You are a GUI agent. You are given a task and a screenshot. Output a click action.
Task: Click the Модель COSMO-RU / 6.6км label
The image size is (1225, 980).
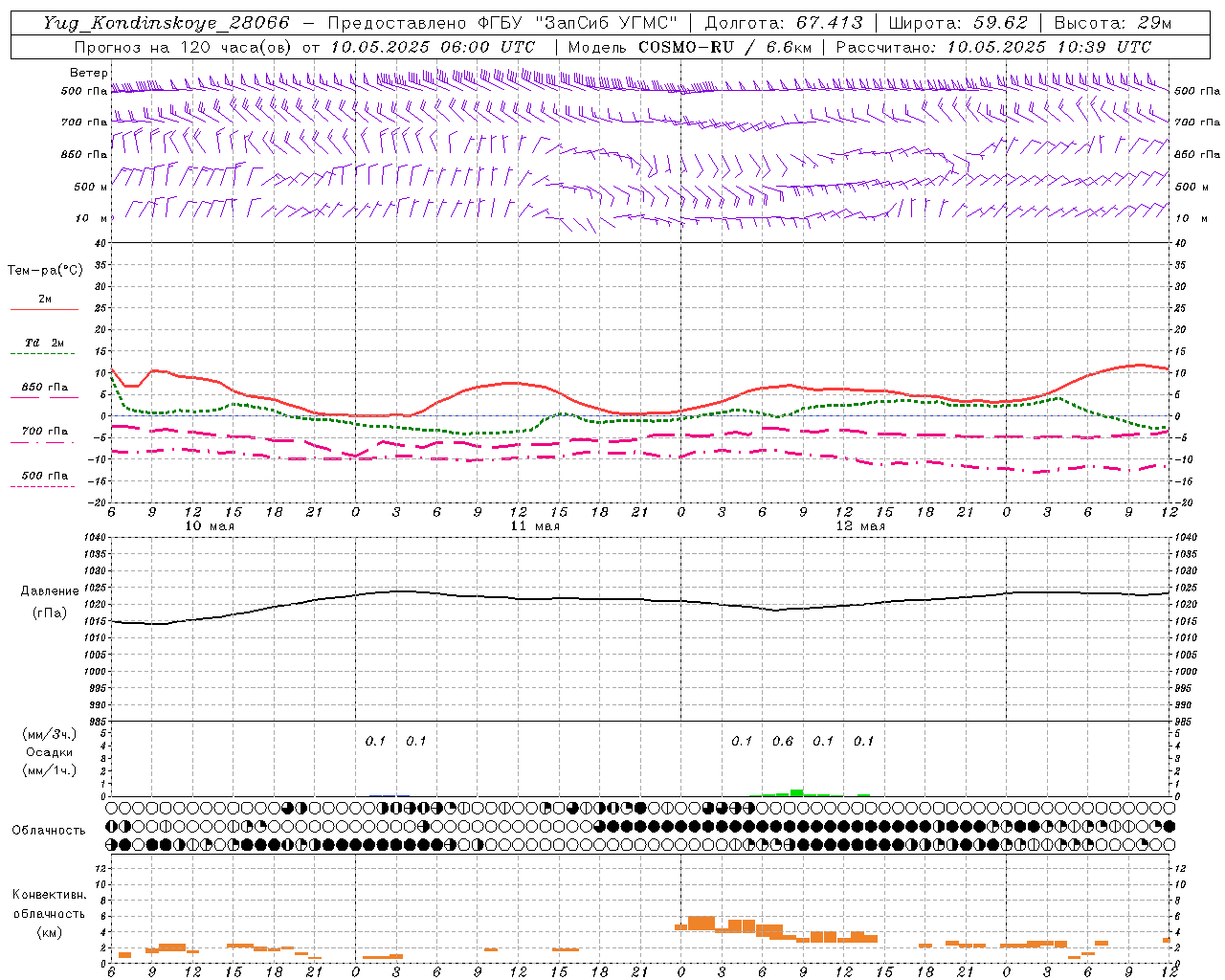(x=689, y=47)
